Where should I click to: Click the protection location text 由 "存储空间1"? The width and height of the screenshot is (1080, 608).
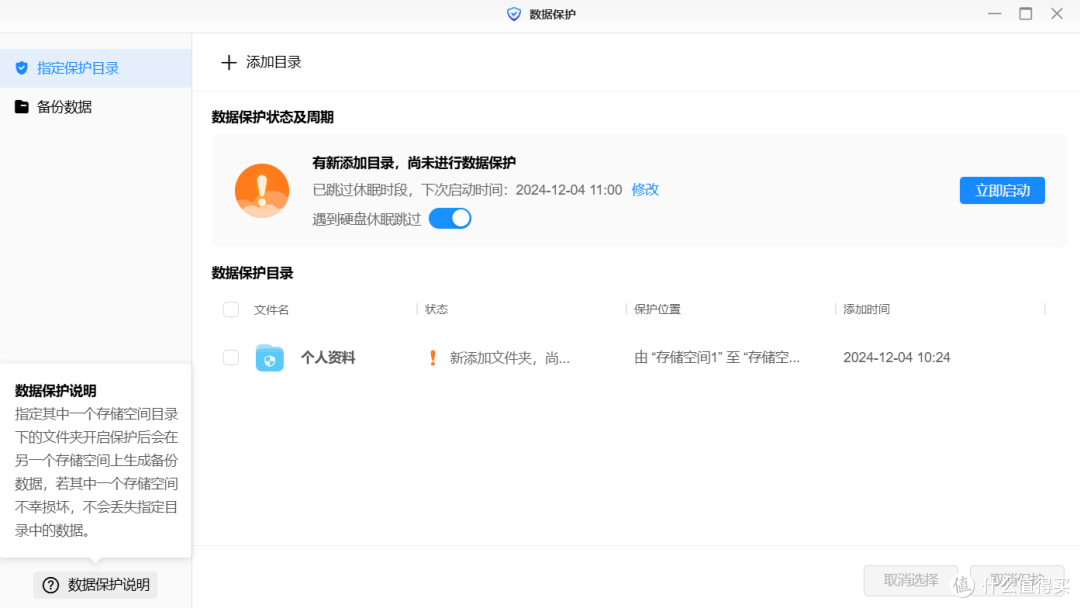tap(717, 357)
